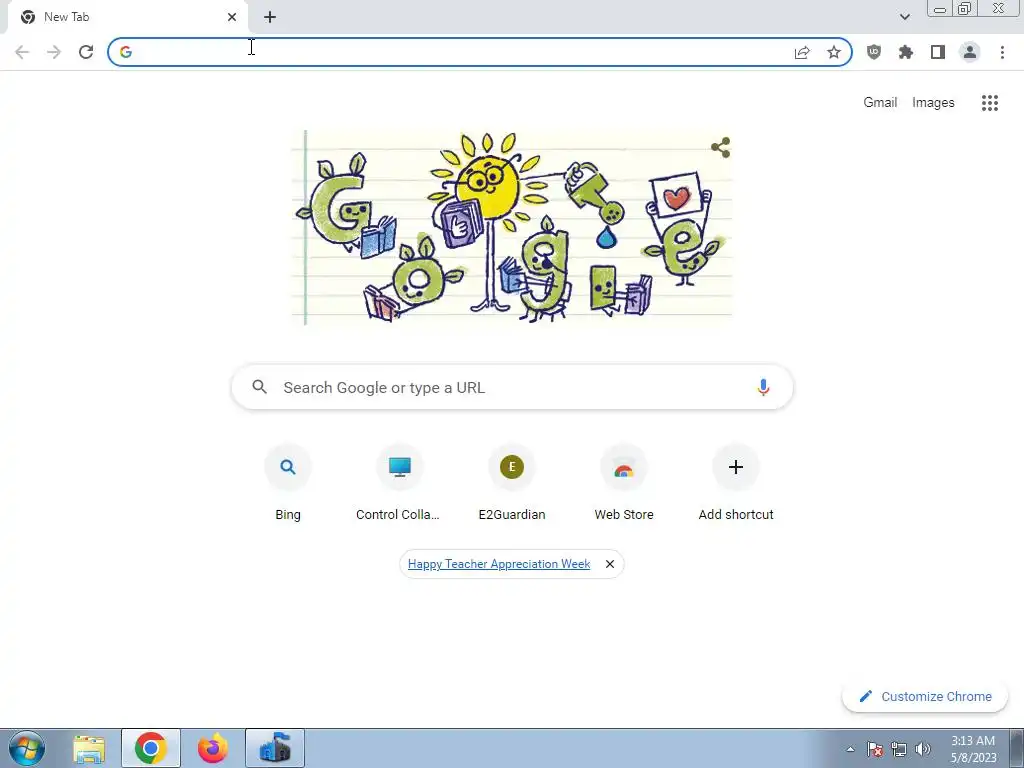This screenshot has height=768, width=1024.
Task: Dismiss the Teacher Appreciation Week promo
Action: pos(610,564)
